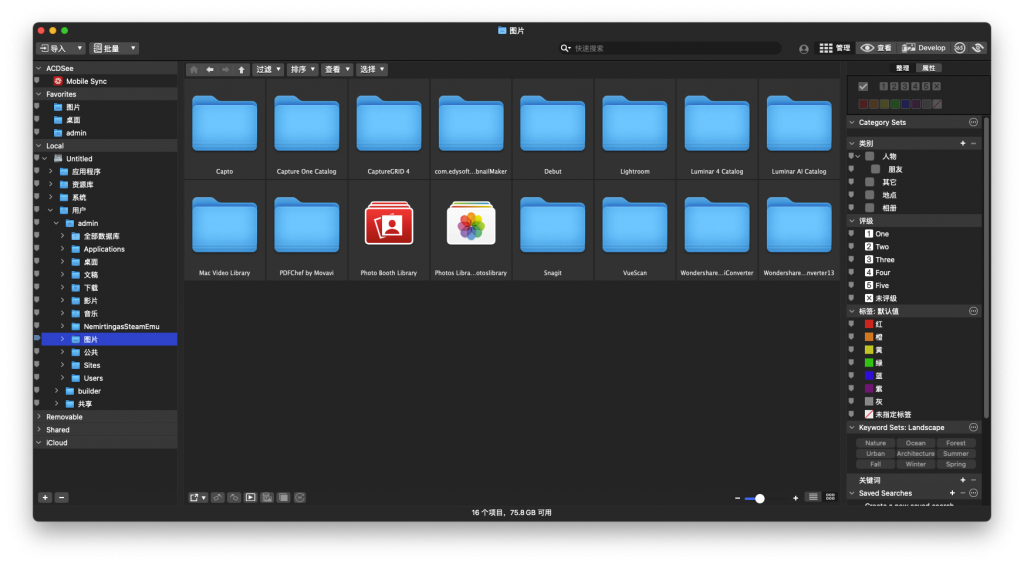Switch to 管理 manage mode

tap(835, 48)
